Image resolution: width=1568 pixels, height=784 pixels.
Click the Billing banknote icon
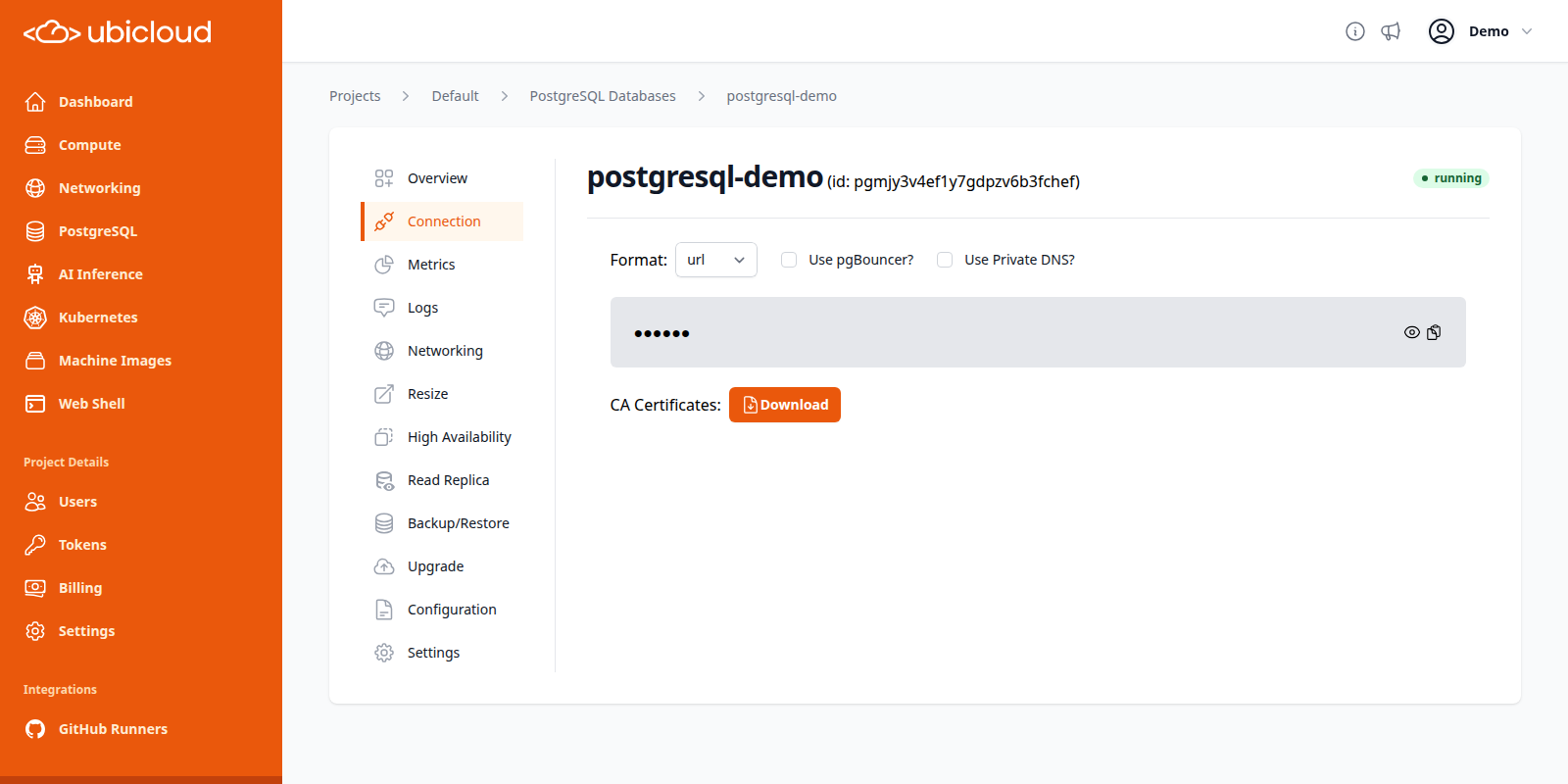35,588
